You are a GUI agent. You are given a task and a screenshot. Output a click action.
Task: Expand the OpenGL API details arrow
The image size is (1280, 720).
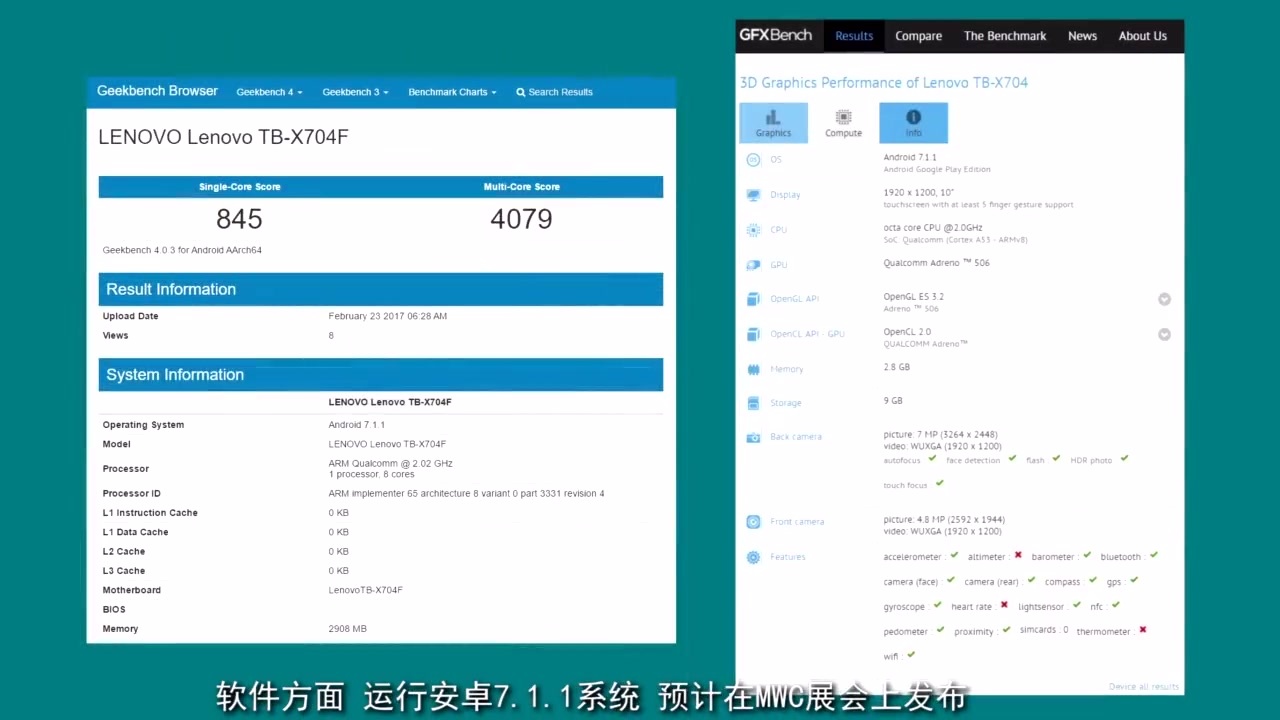[x=1164, y=299]
